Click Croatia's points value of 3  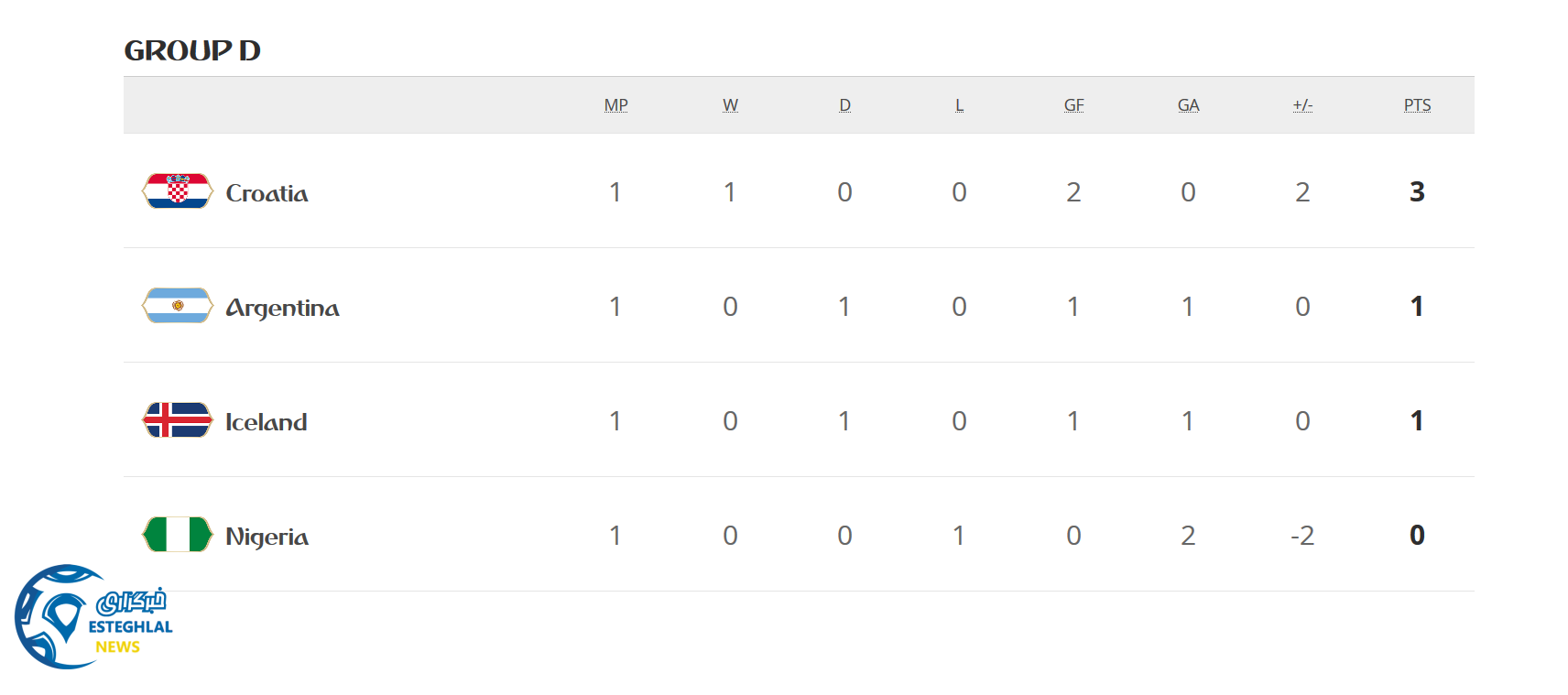click(x=1417, y=191)
